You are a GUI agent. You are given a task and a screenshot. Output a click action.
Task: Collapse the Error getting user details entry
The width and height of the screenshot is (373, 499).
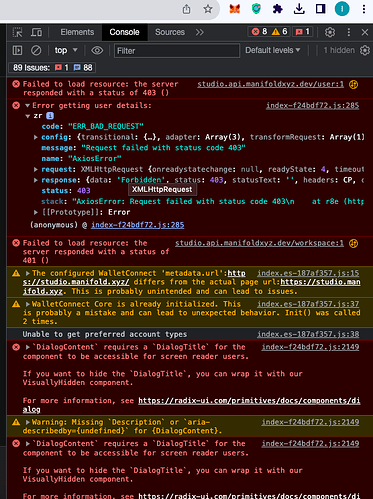click(x=28, y=106)
